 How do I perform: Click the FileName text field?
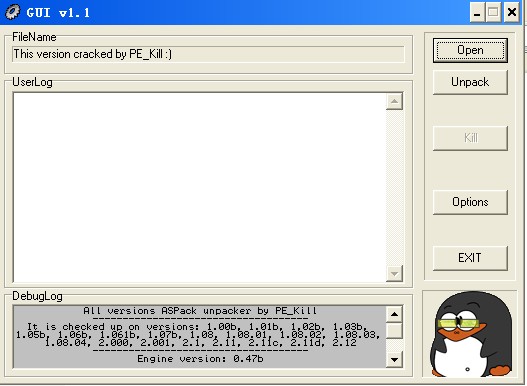208,54
